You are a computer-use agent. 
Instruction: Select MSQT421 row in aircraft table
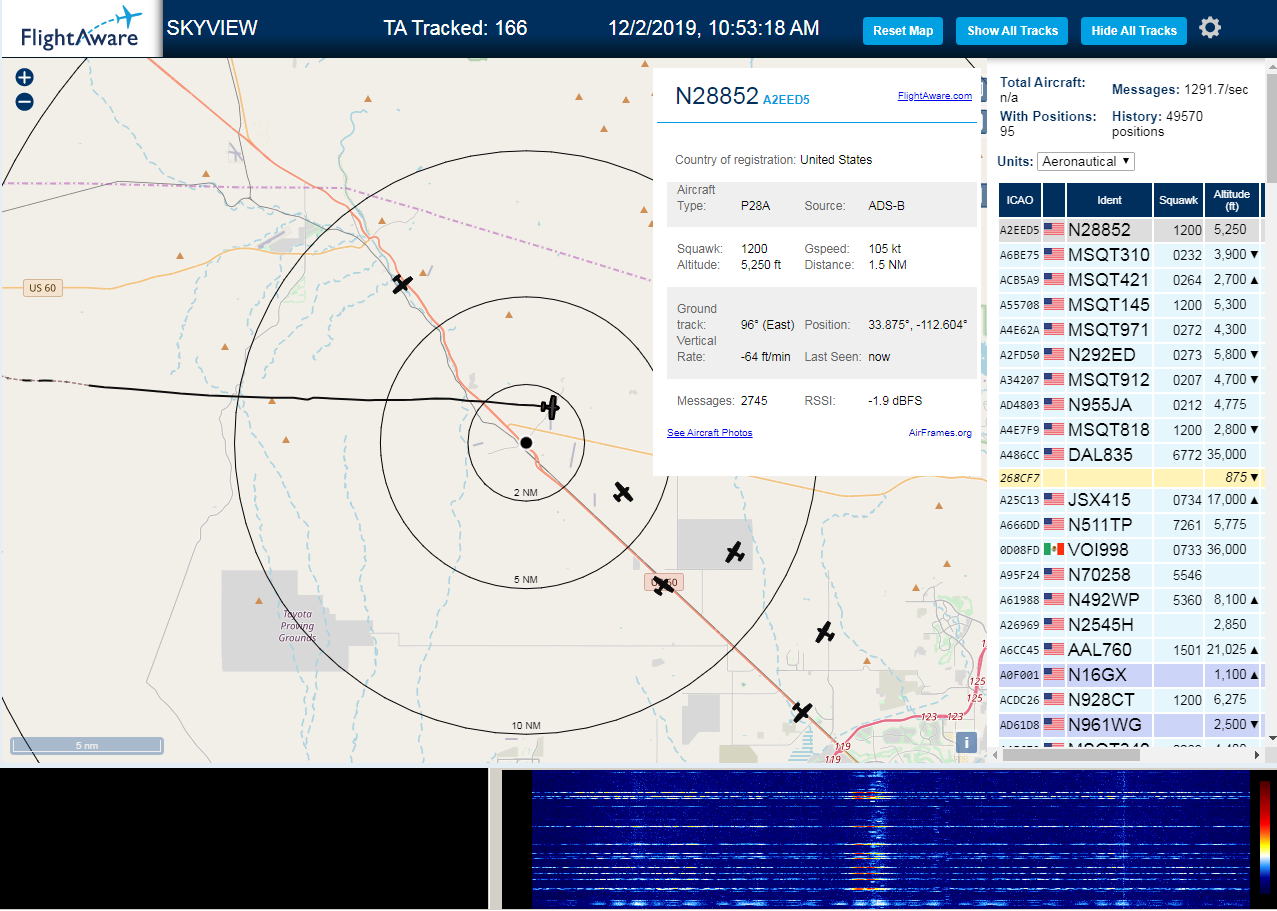pyautogui.click(x=1130, y=279)
